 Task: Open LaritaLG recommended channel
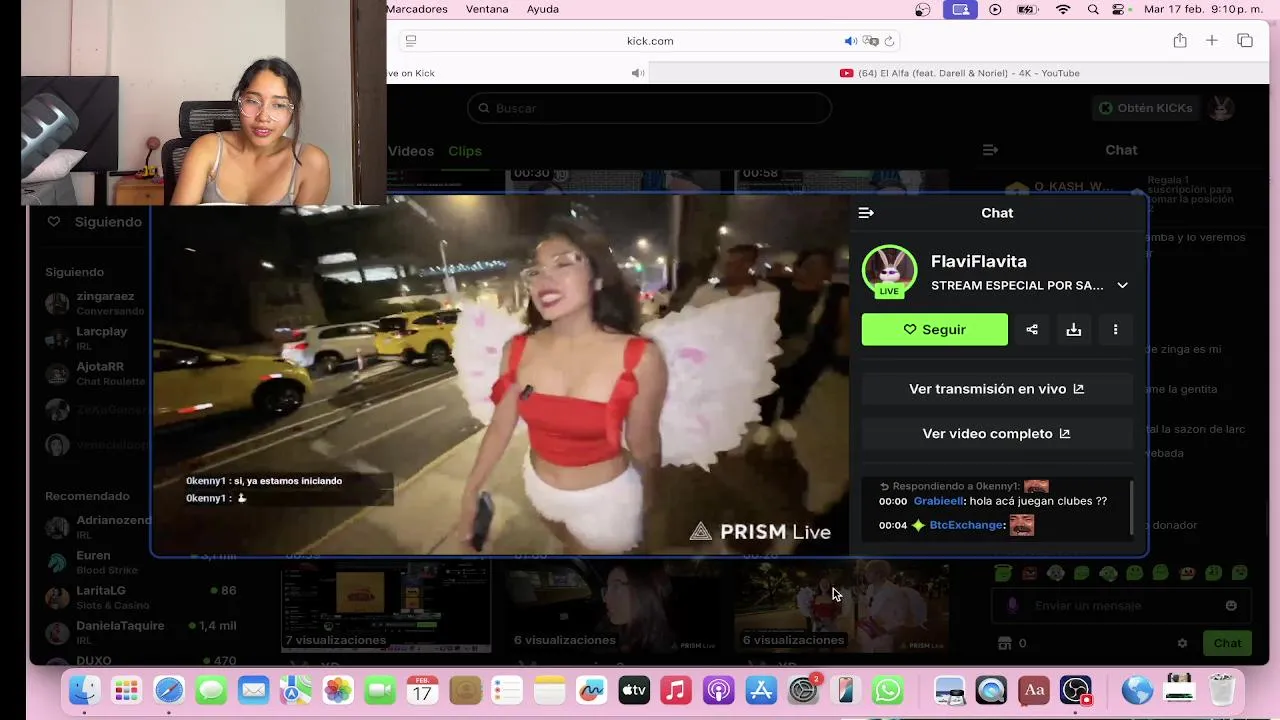(140, 597)
